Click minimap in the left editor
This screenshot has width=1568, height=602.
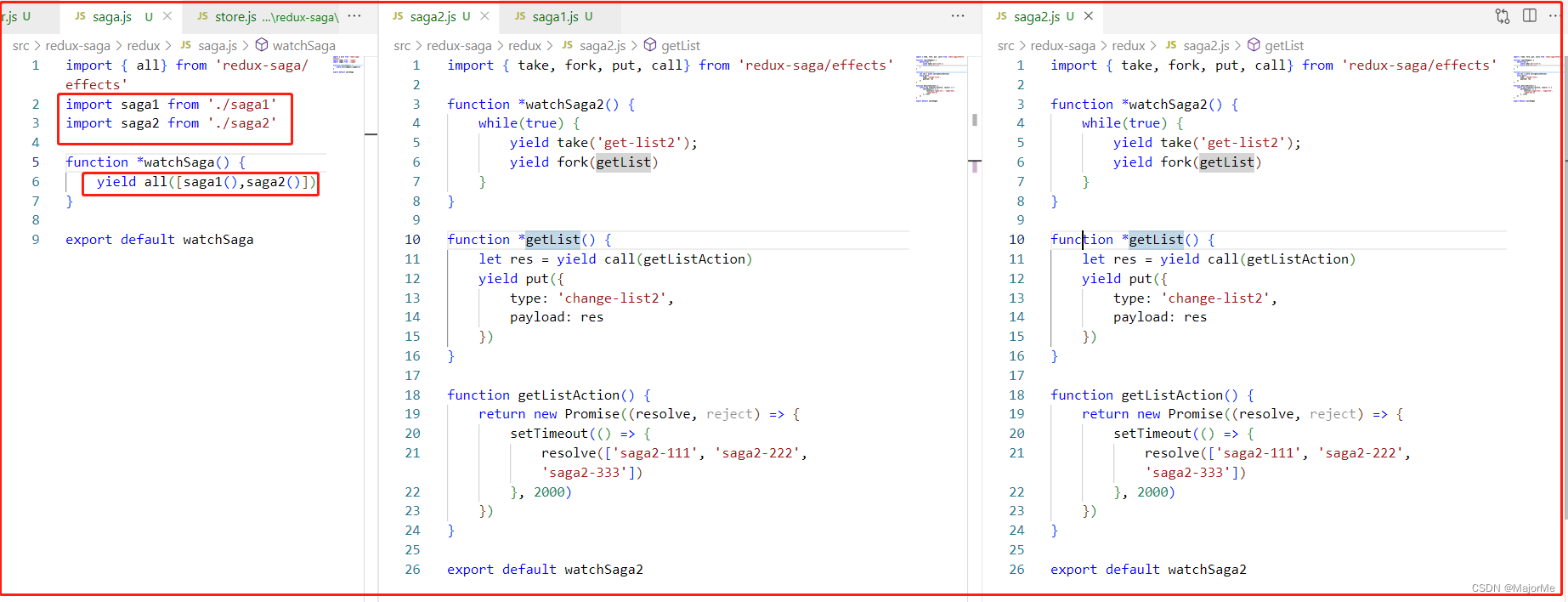[x=347, y=65]
